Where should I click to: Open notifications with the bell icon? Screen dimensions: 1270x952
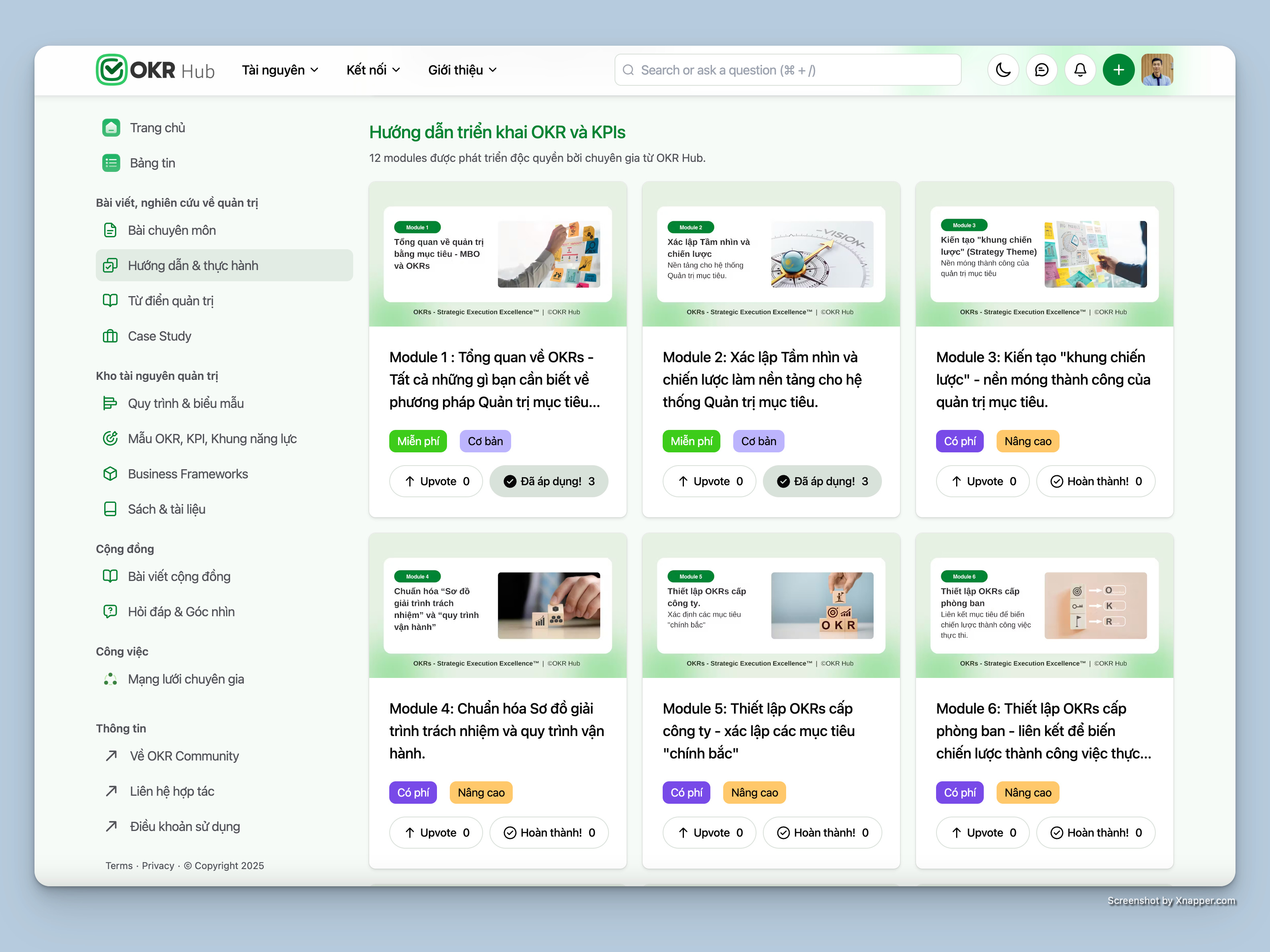tap(1080, 70)
